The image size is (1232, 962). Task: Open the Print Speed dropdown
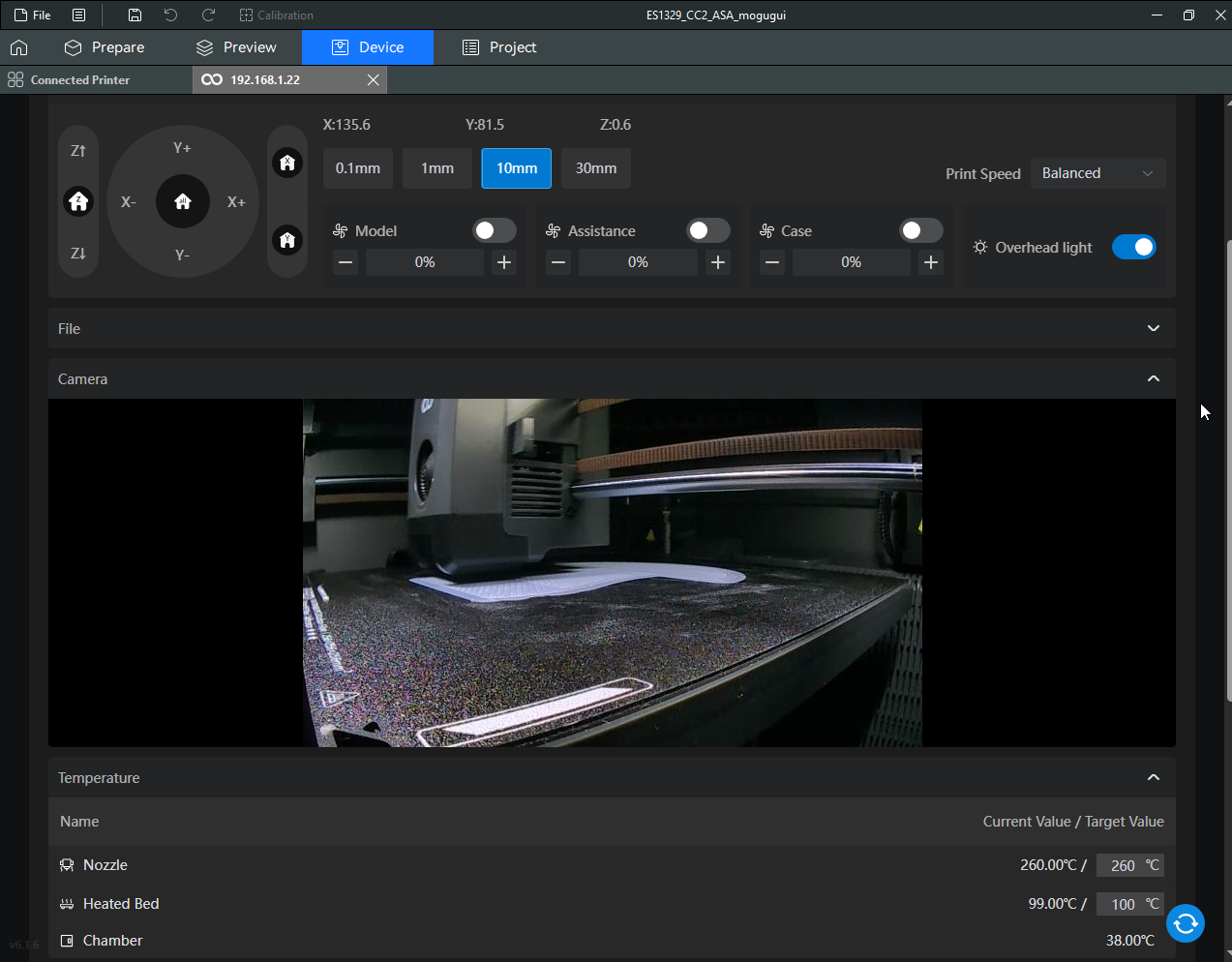click(1097, 173)
